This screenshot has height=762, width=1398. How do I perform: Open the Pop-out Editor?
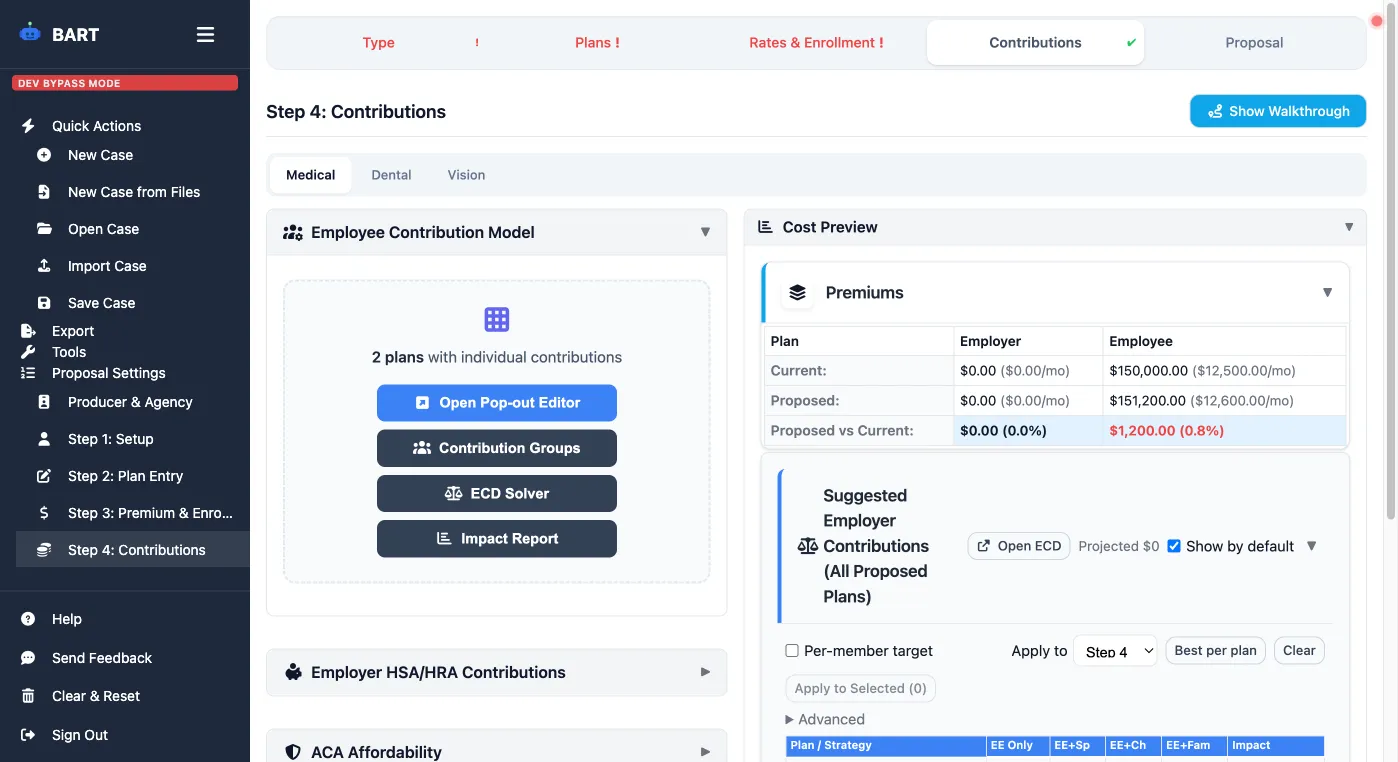point(496,403)
